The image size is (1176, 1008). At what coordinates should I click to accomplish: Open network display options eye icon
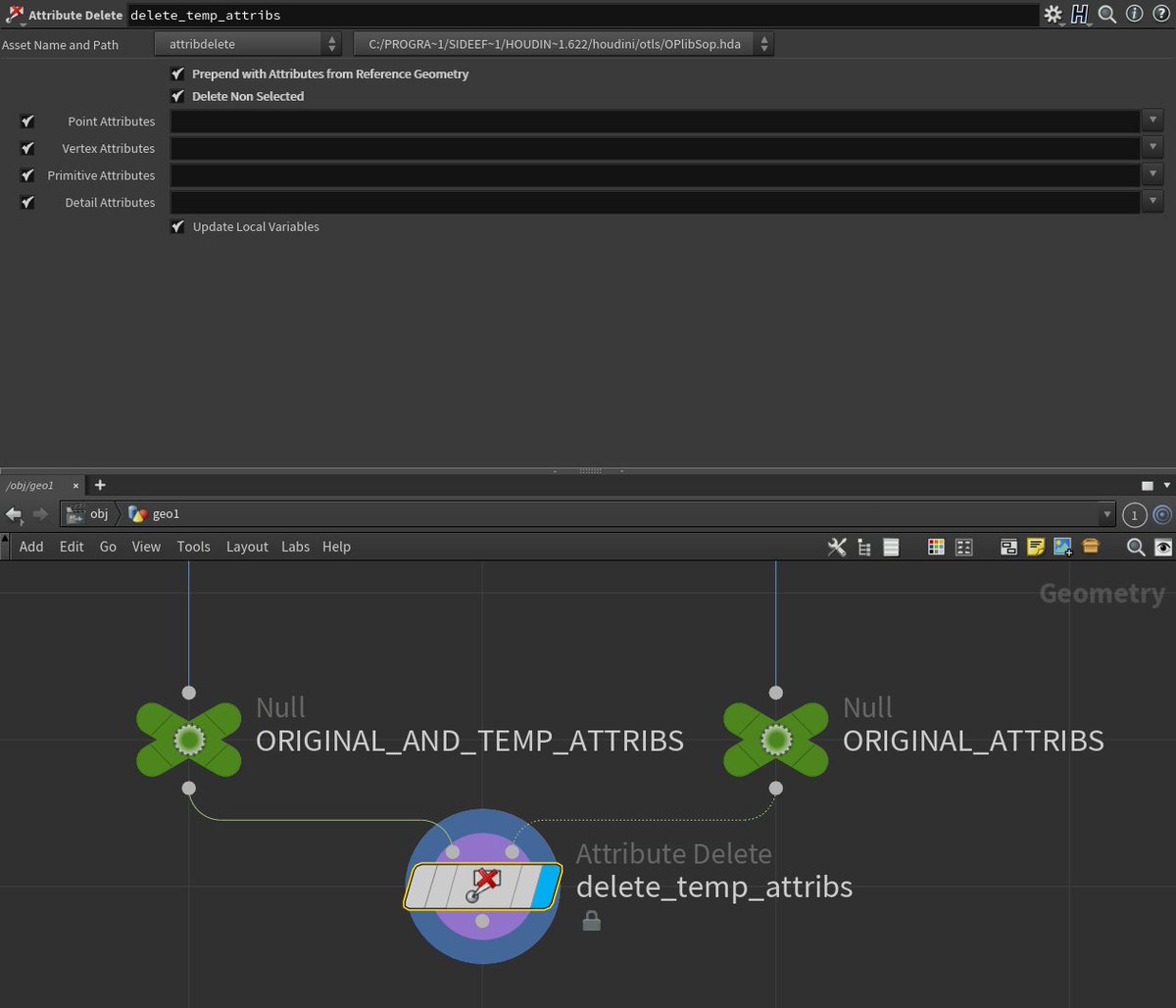1163,547
